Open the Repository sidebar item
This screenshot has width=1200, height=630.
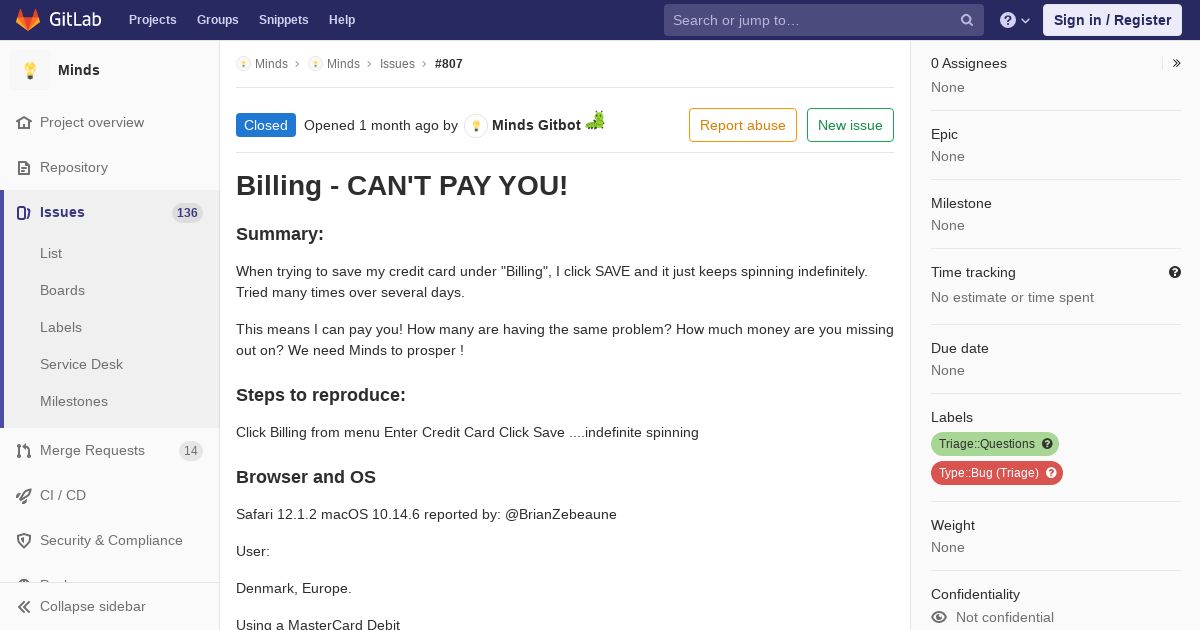pos(110,168)
